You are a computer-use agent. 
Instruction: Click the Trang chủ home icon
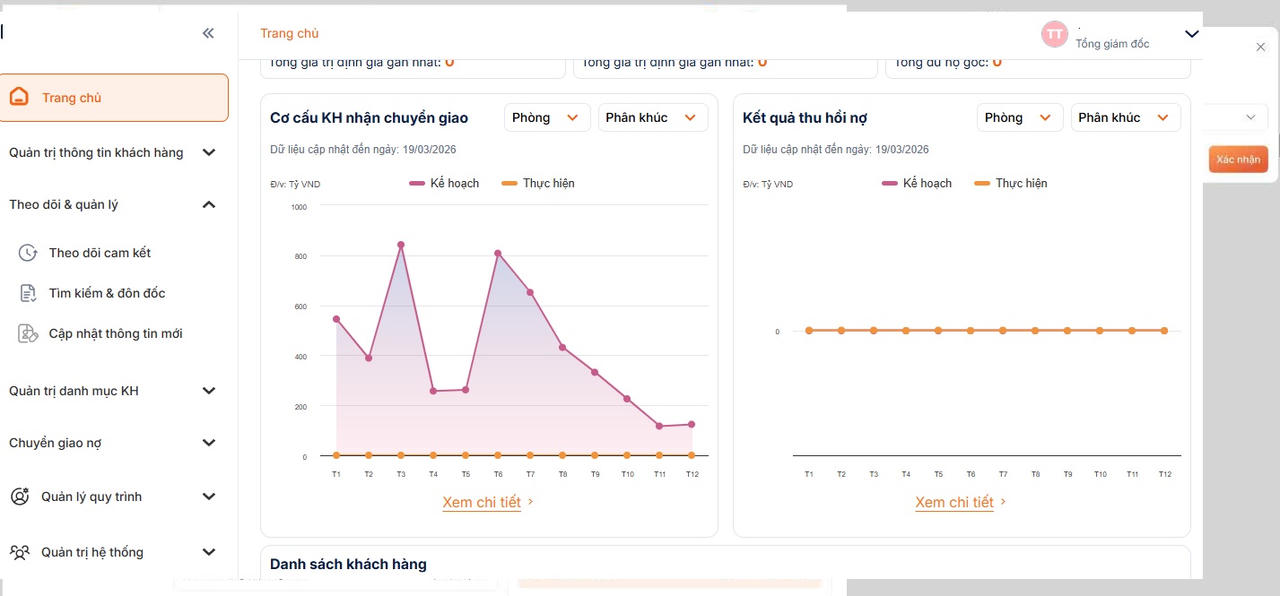[19, 97]
